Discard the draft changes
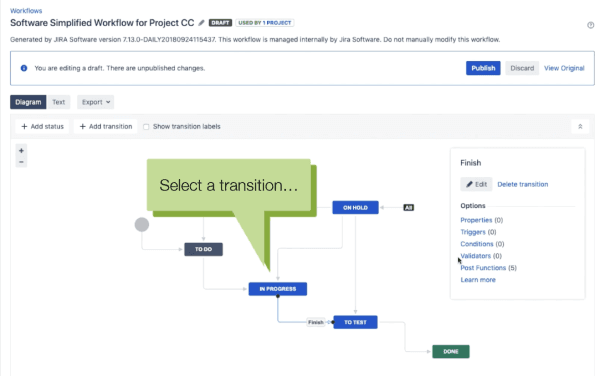Viewport: 600px width, 376px height. (522, 68)
